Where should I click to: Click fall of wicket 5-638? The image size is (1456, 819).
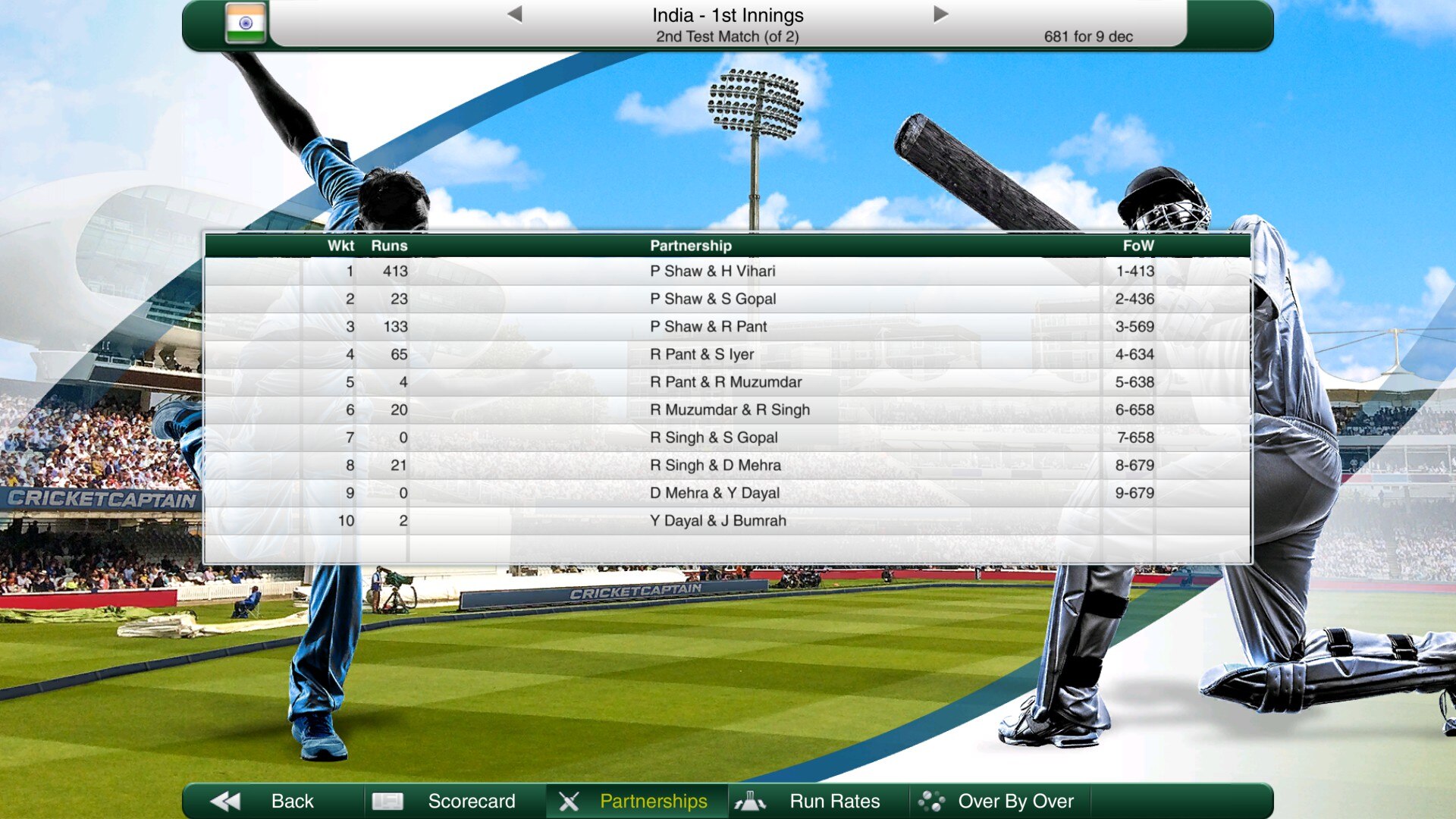[1134, 382]
